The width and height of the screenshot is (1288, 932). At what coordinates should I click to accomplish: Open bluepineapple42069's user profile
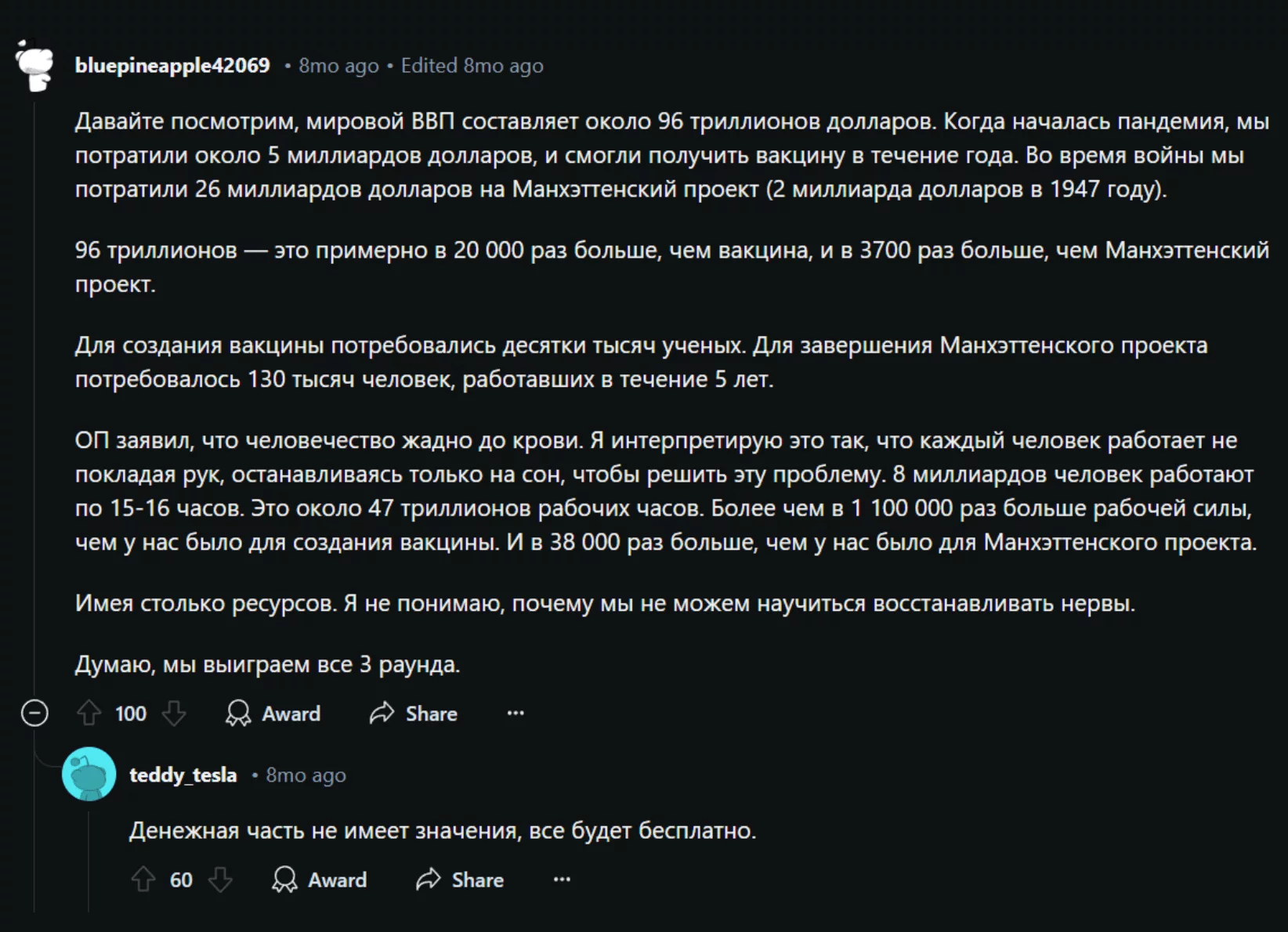(x=172, y=66)
